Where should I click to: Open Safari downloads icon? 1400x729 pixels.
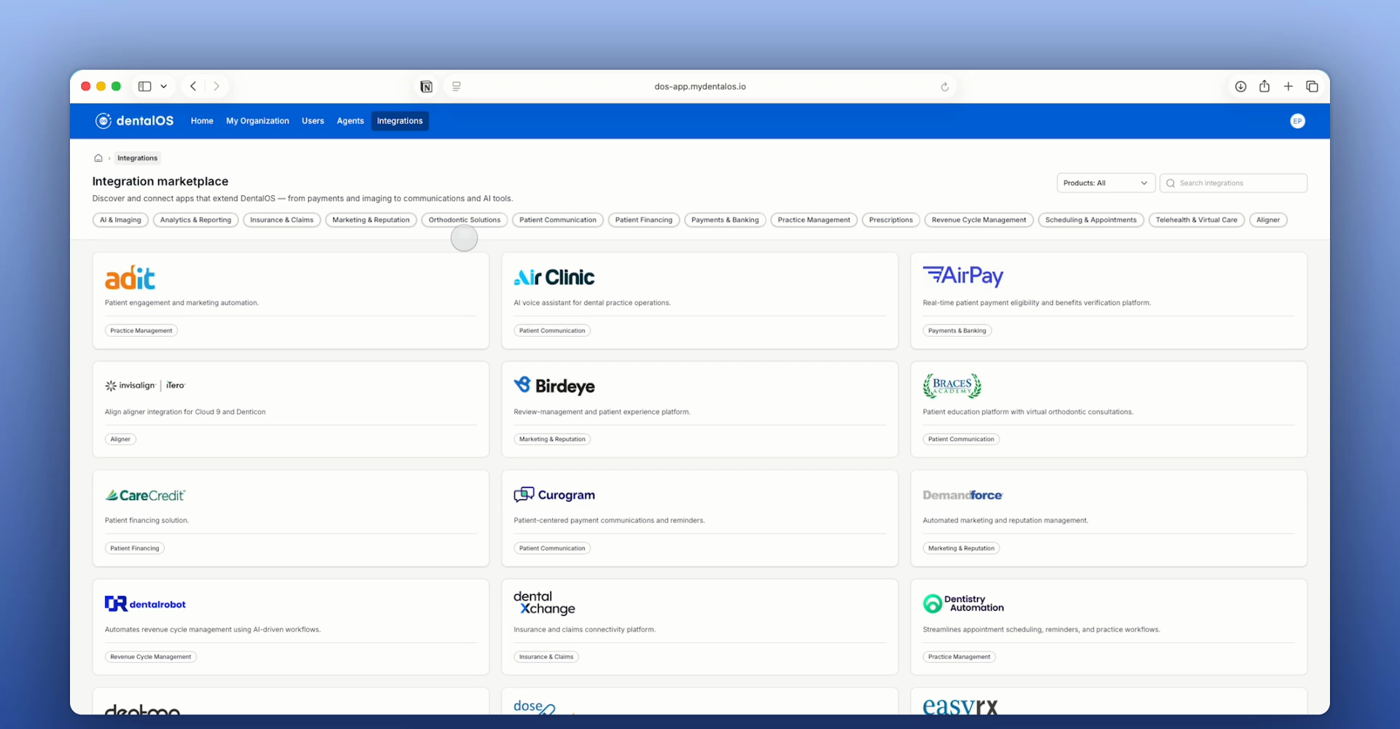pos(1240,87)
